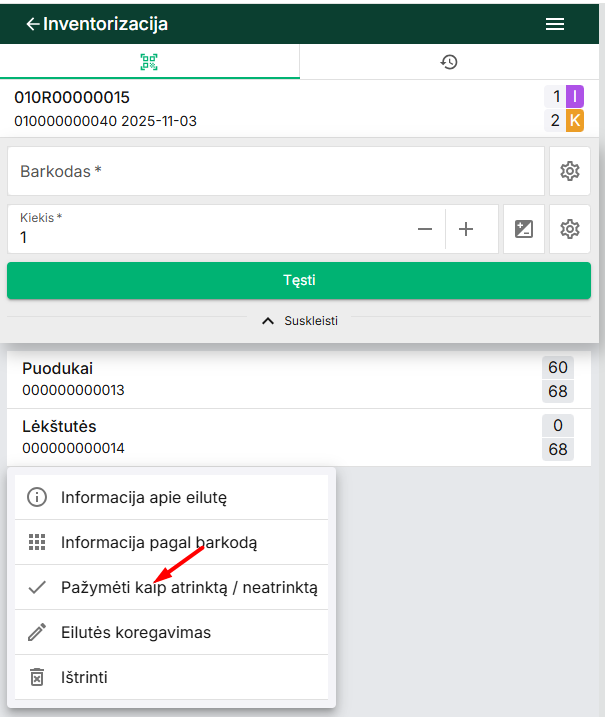Viewport: 605px width, 717px height.
Task: Open barcode field settings gear
Action: pos(570,171)
